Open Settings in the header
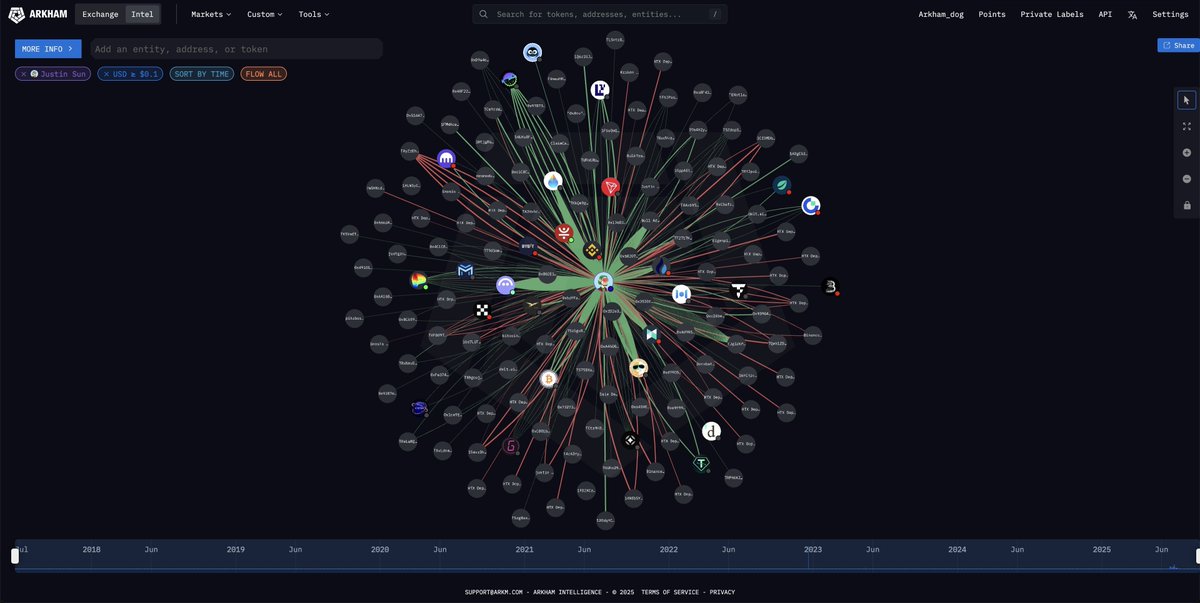 [x=1170, y=14]
